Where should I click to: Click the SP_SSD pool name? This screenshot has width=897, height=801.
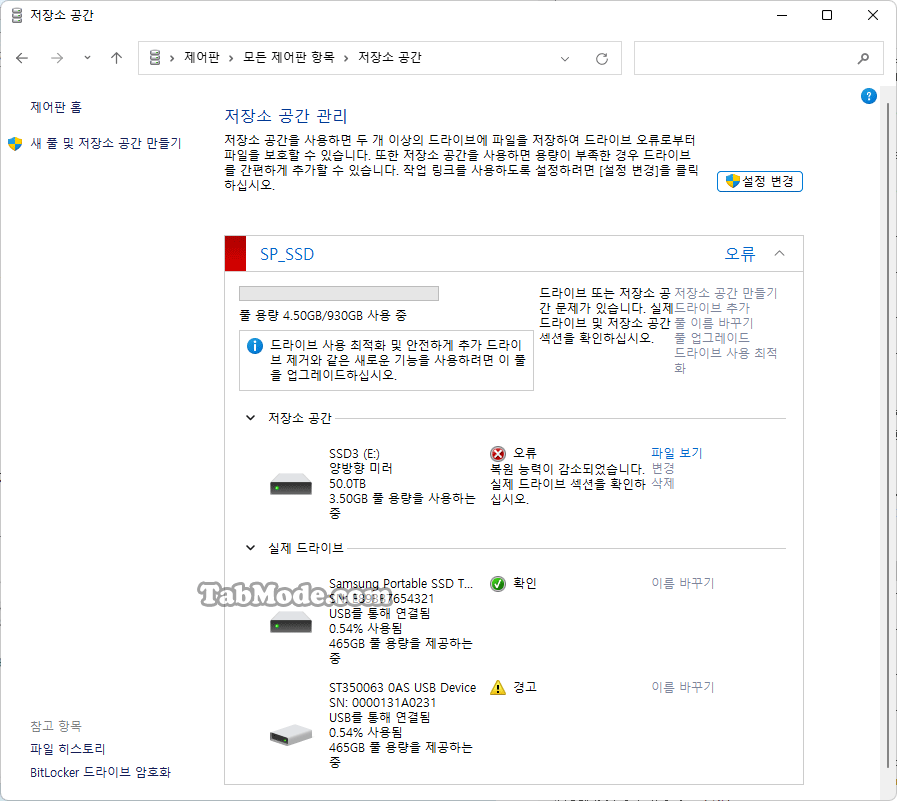(287, 254)
